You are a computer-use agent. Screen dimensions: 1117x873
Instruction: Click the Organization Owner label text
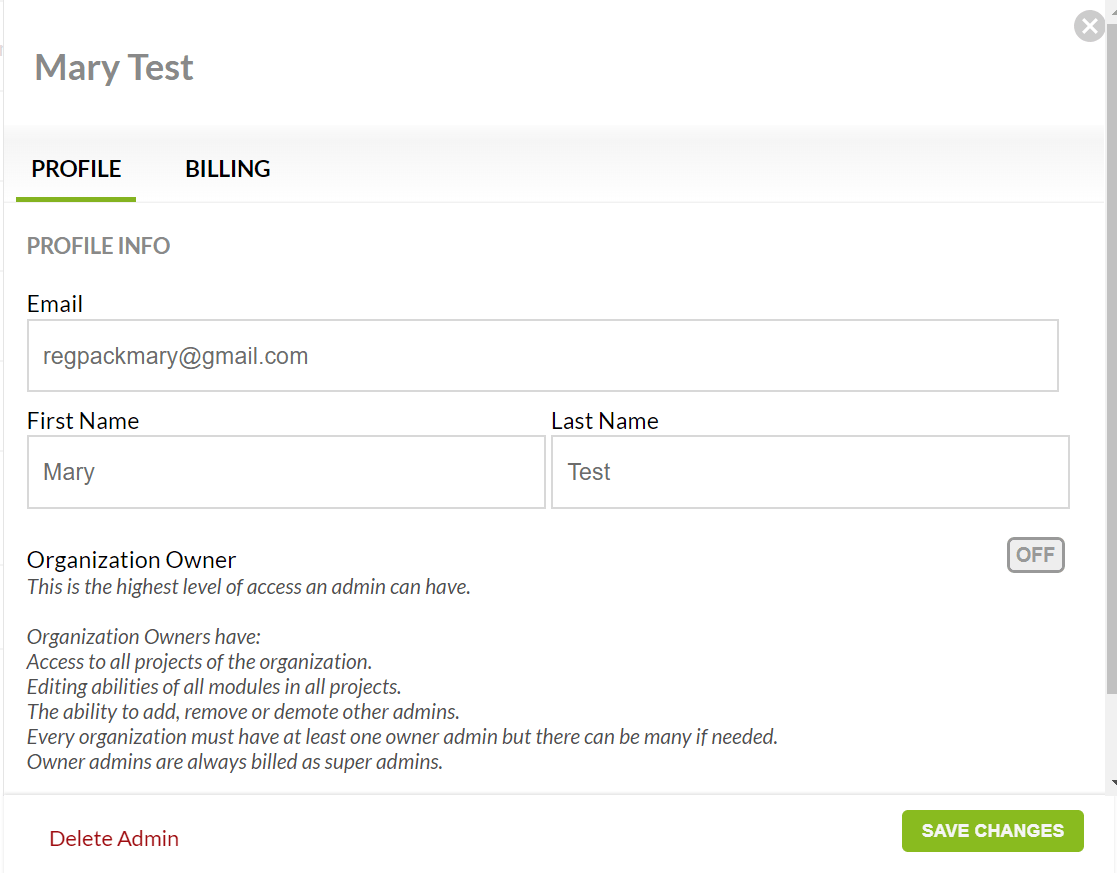131,560
